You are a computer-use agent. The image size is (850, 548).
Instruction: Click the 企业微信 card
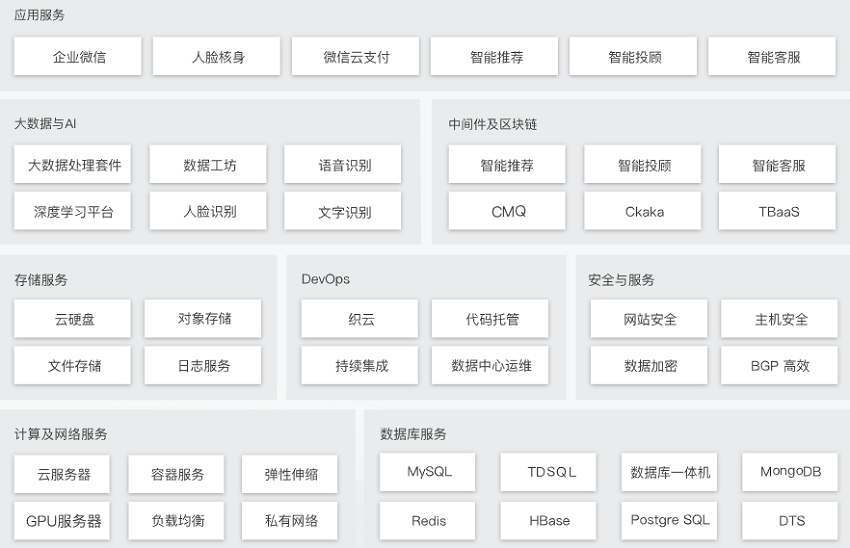pyautogui.click(x=78, y=56)
